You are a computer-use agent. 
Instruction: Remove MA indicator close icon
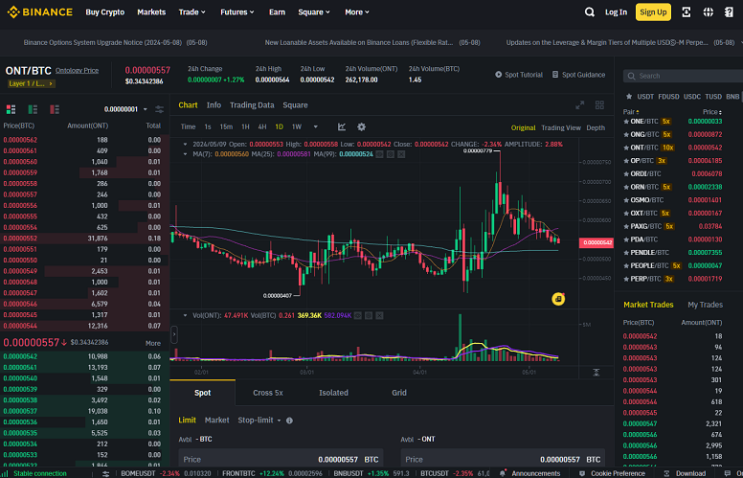pyautogui.click(x=401, y=154)
